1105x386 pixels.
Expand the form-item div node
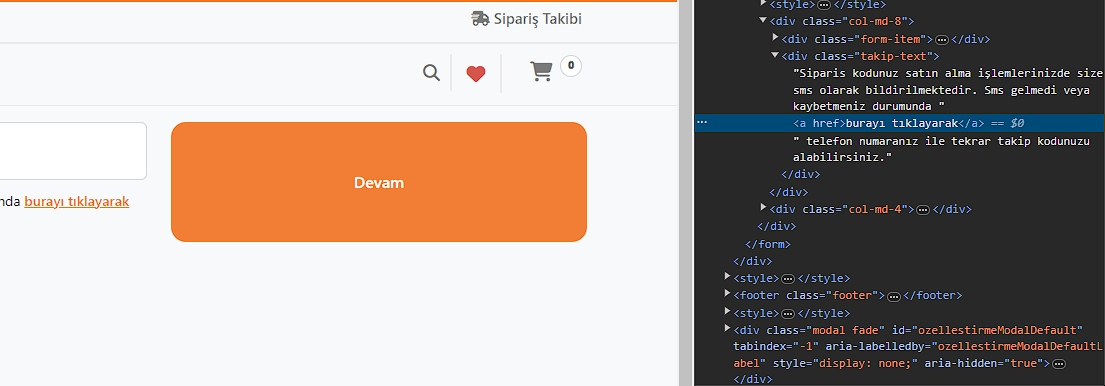pyautogui.click(x=775, y=38)
